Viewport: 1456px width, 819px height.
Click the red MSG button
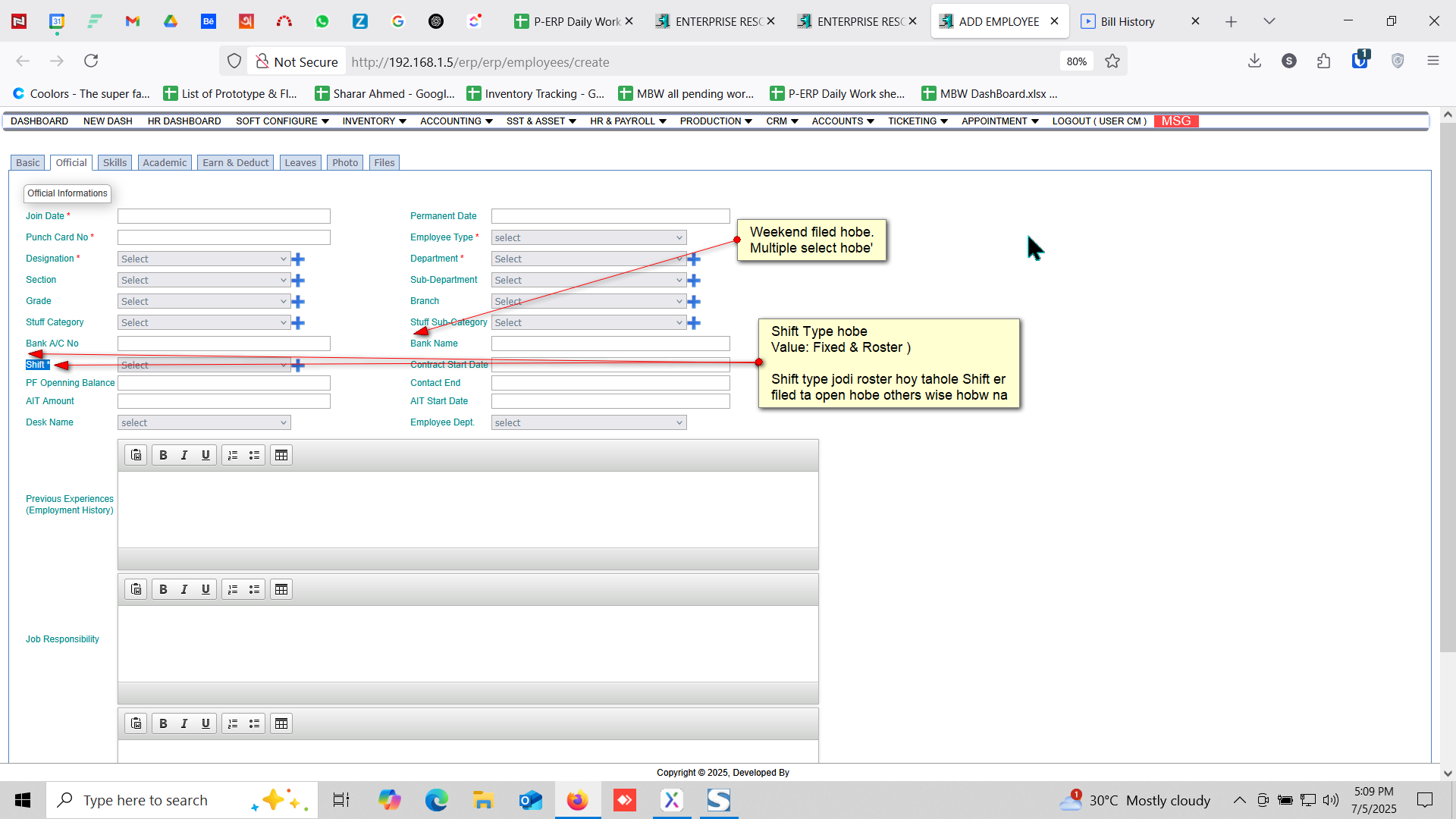pyautogui.click(x=1176, y=121)
